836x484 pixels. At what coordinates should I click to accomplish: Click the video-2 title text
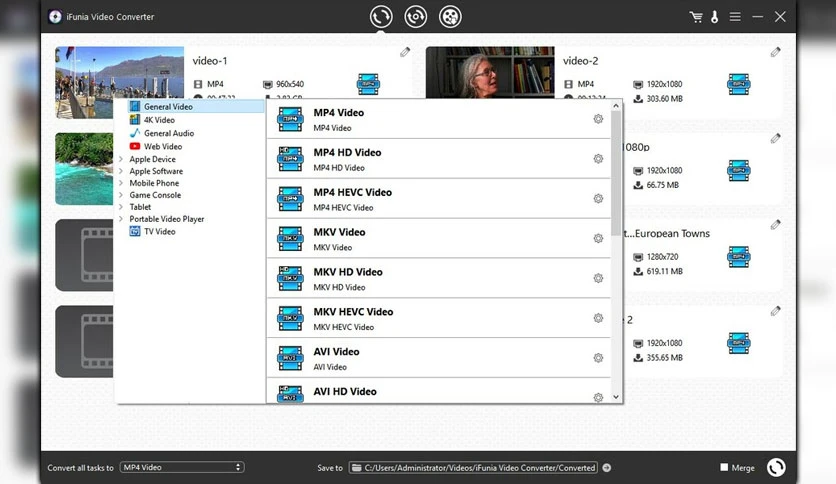[x=580, y=61]
